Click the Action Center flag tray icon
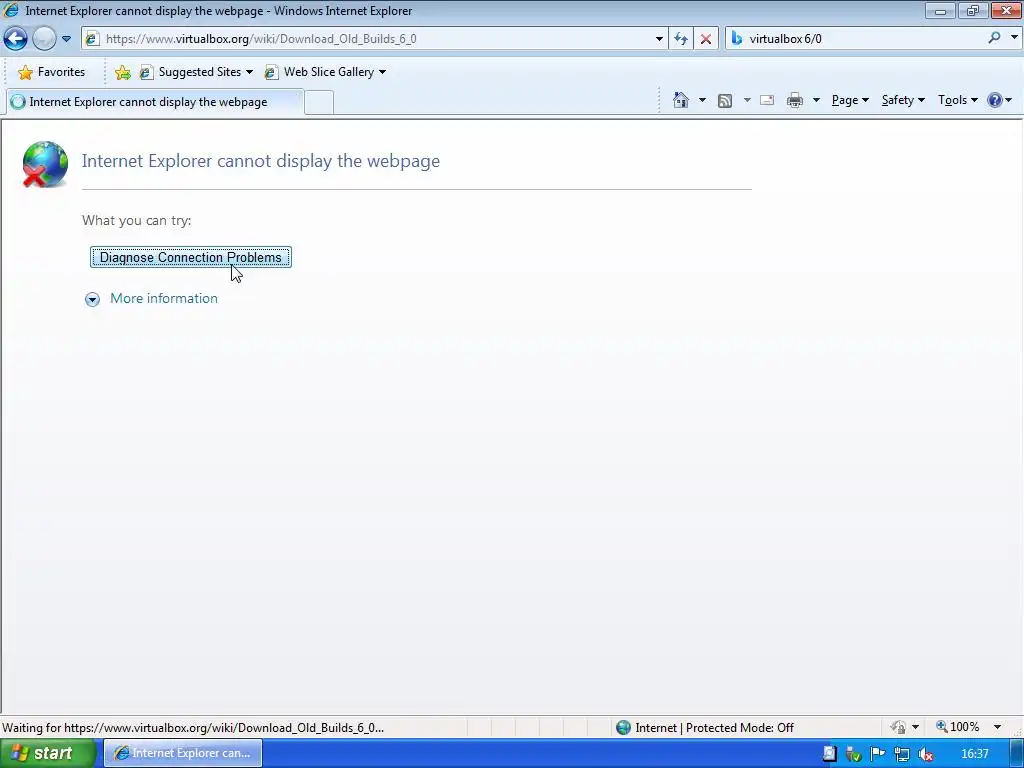The image size is (1024, 768). coord(877,754)
